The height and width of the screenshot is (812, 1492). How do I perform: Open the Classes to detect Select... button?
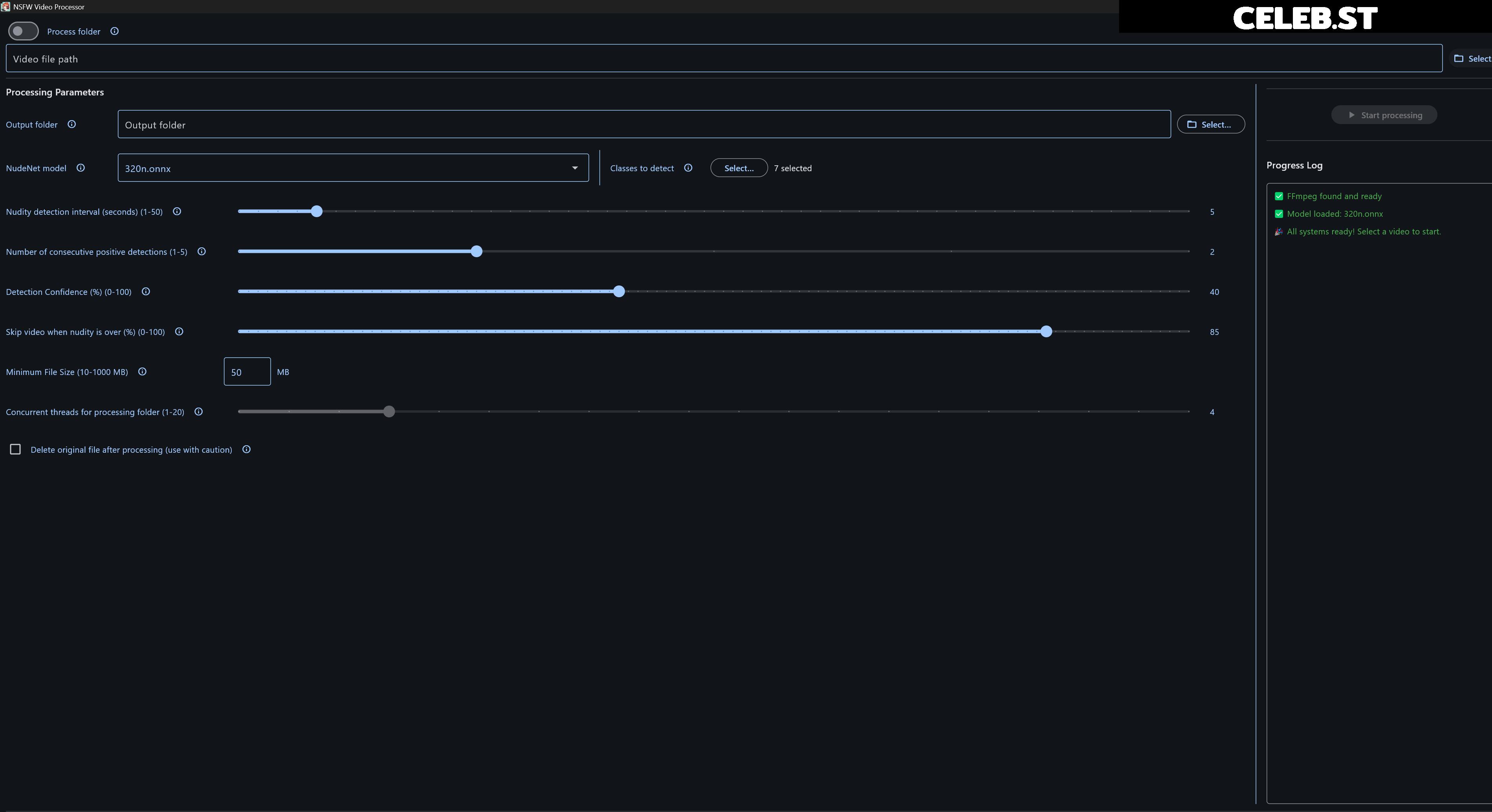(x=739, y=168)
